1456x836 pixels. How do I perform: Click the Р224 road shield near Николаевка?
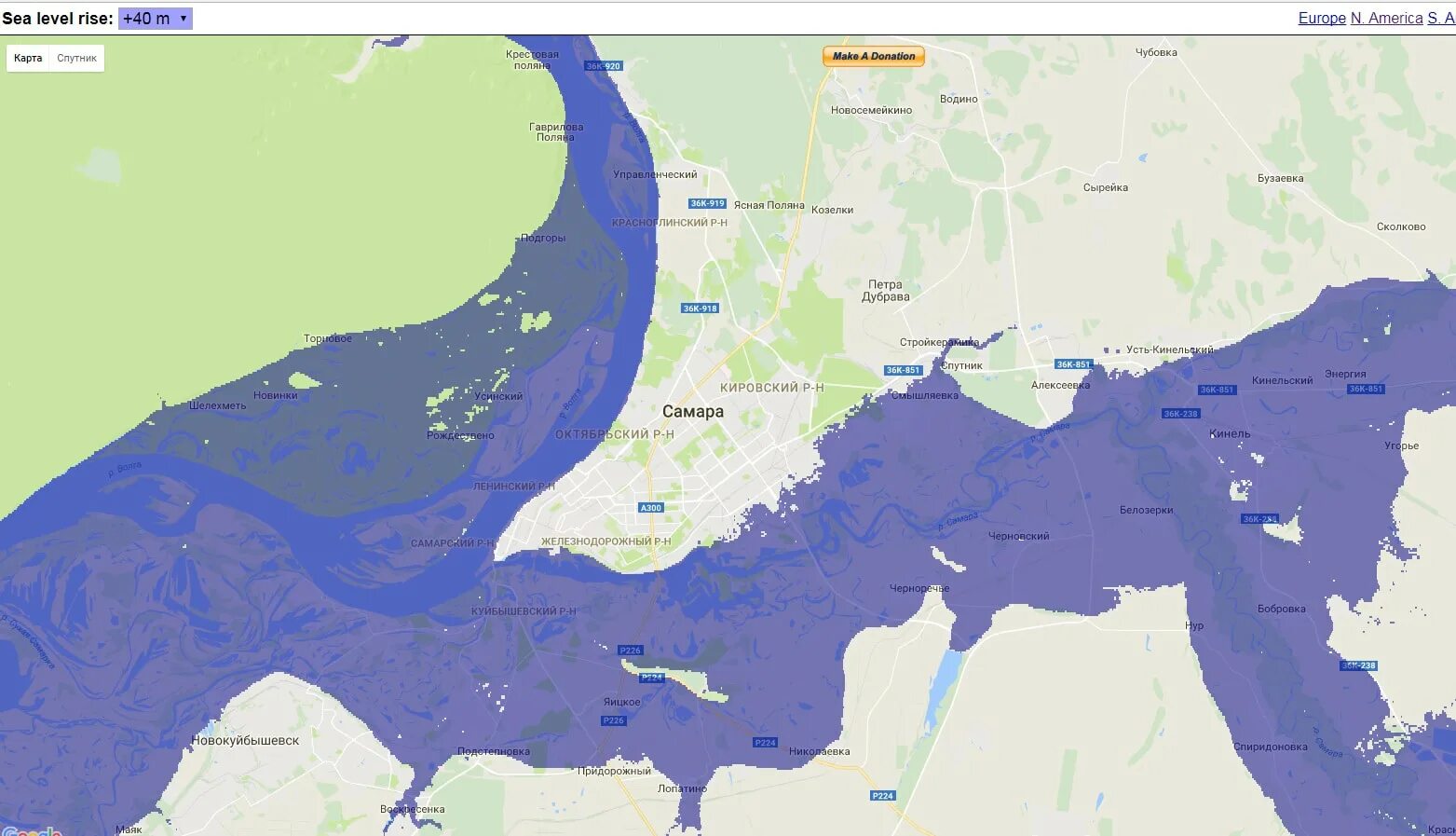(766, 742)
